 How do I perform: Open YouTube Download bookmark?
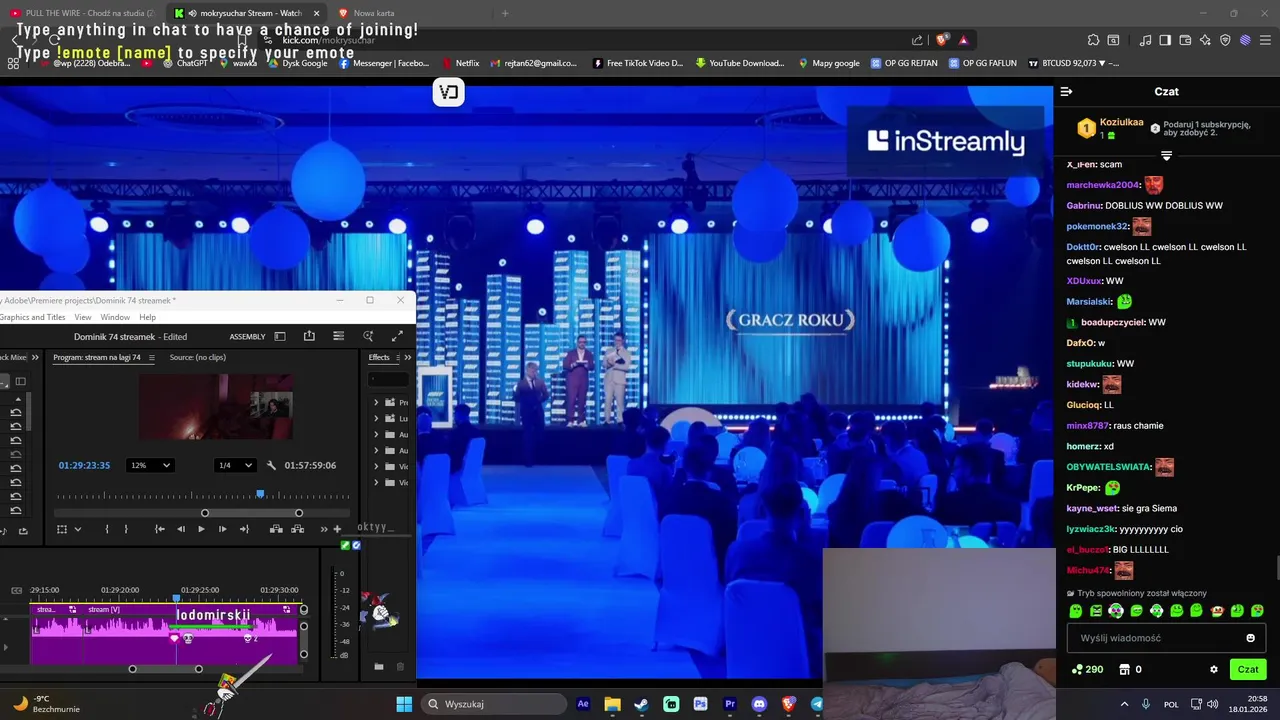pos(740,63)
